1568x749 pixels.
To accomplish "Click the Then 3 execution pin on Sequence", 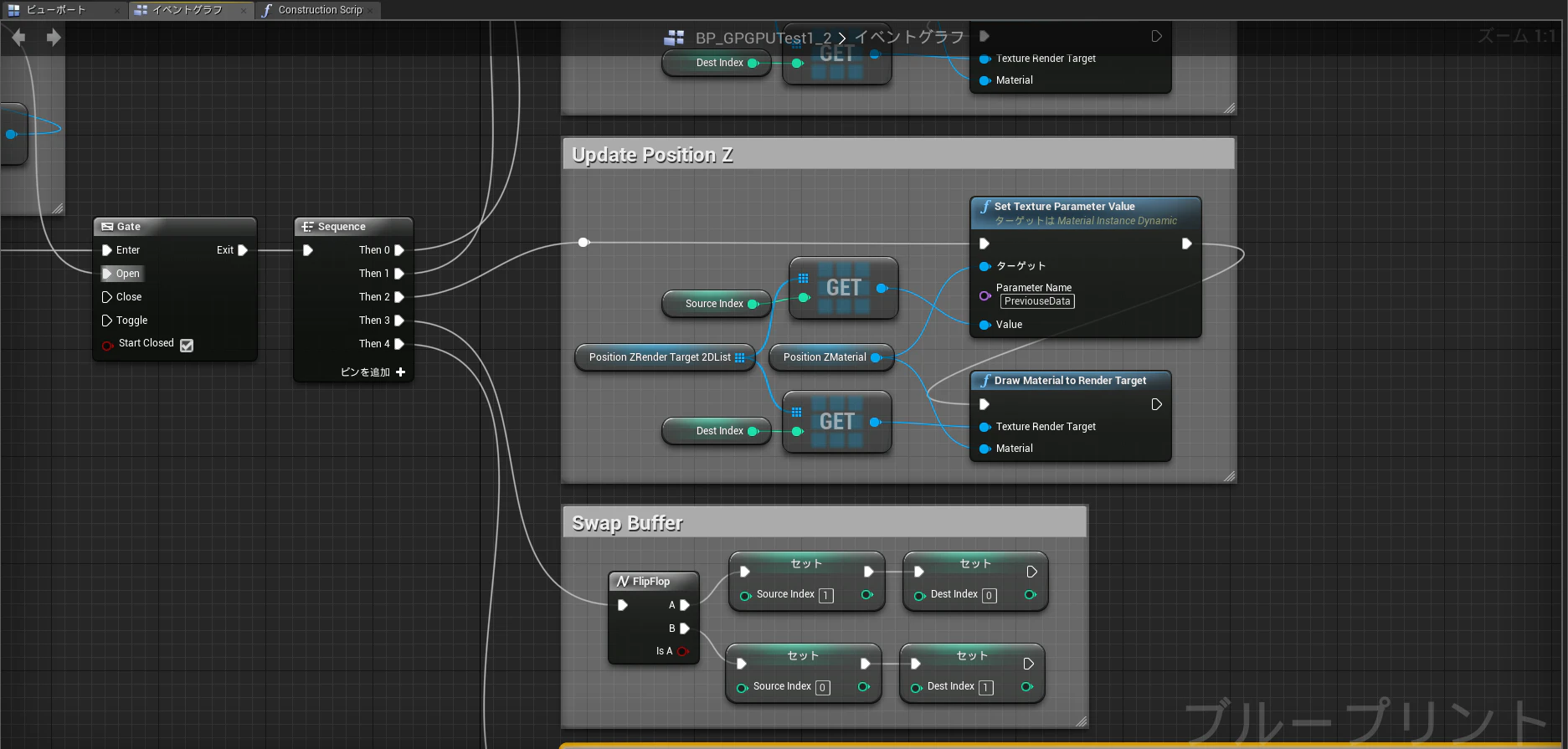I will 399,321.
